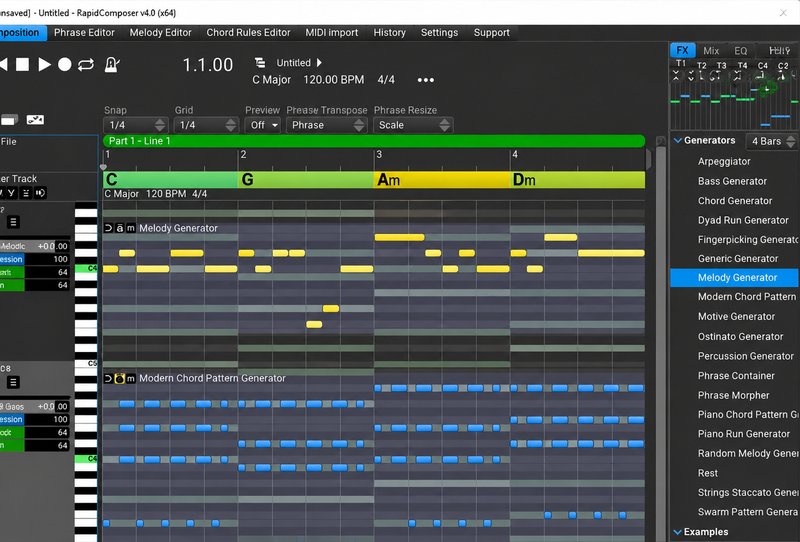Image resolution: width=800 pixels, height=542 pixels.
Task: Change the 4 Bars length dropdown
Action: click(772, 141)
